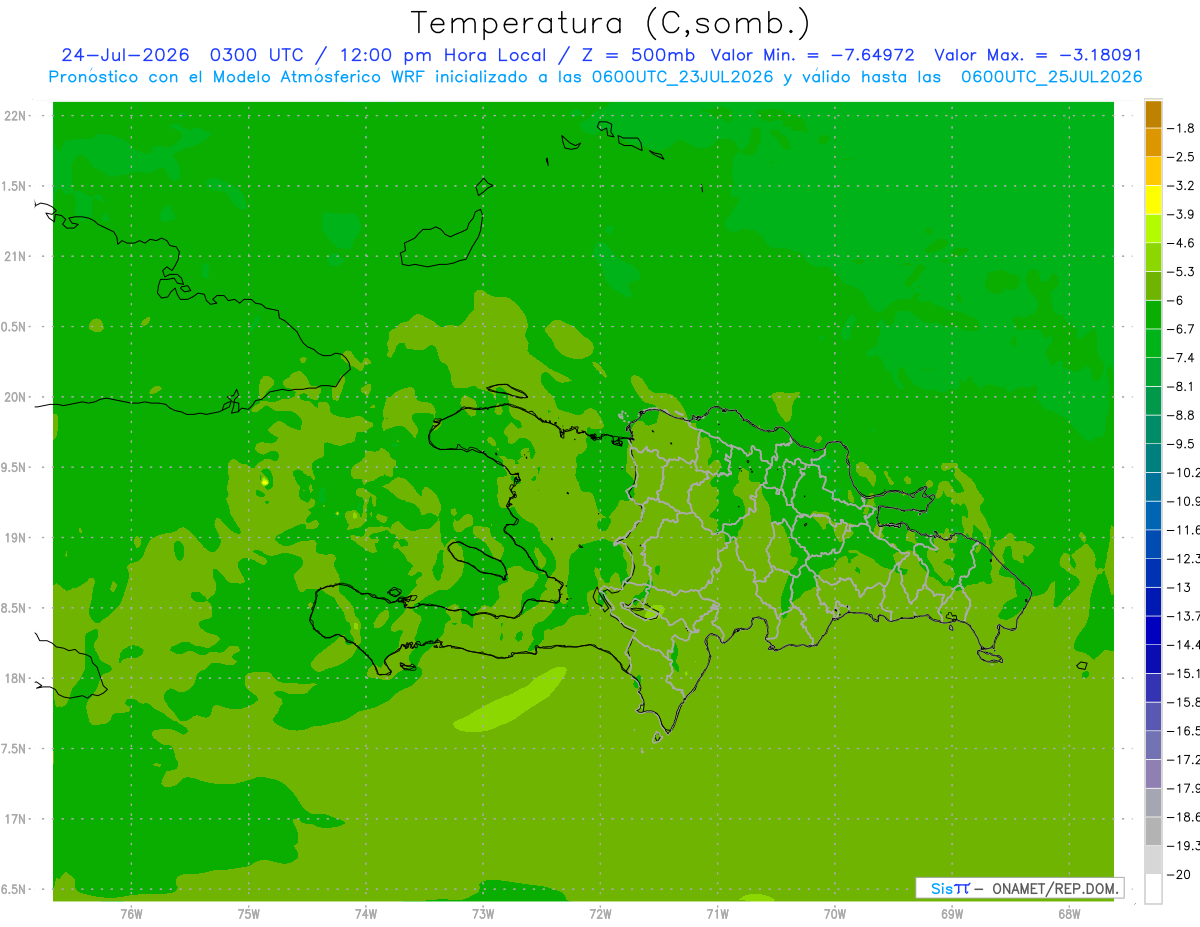
Task: Click the "-12.3" legend value
Action: [1184, 558]
